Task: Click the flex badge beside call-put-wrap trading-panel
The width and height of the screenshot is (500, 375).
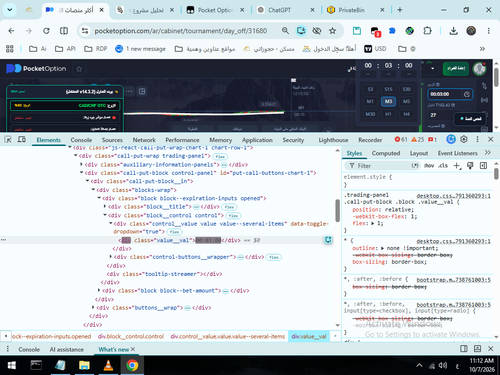Action: point(220,157)
